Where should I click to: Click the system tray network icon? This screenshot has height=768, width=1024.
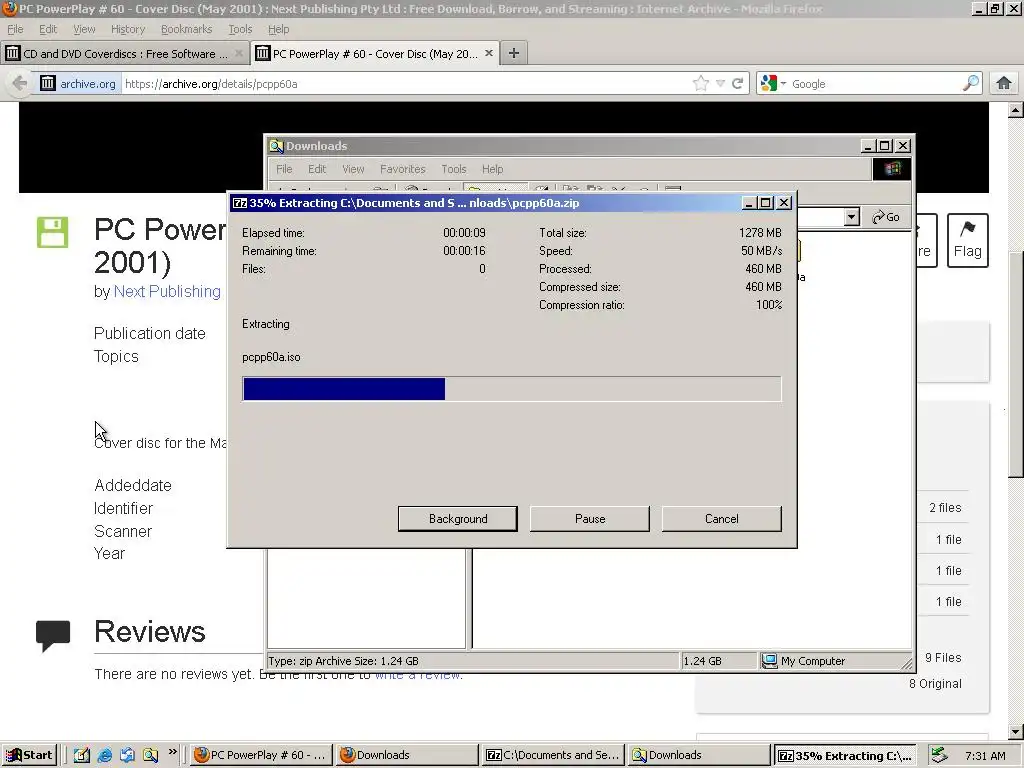click(938, 755)
